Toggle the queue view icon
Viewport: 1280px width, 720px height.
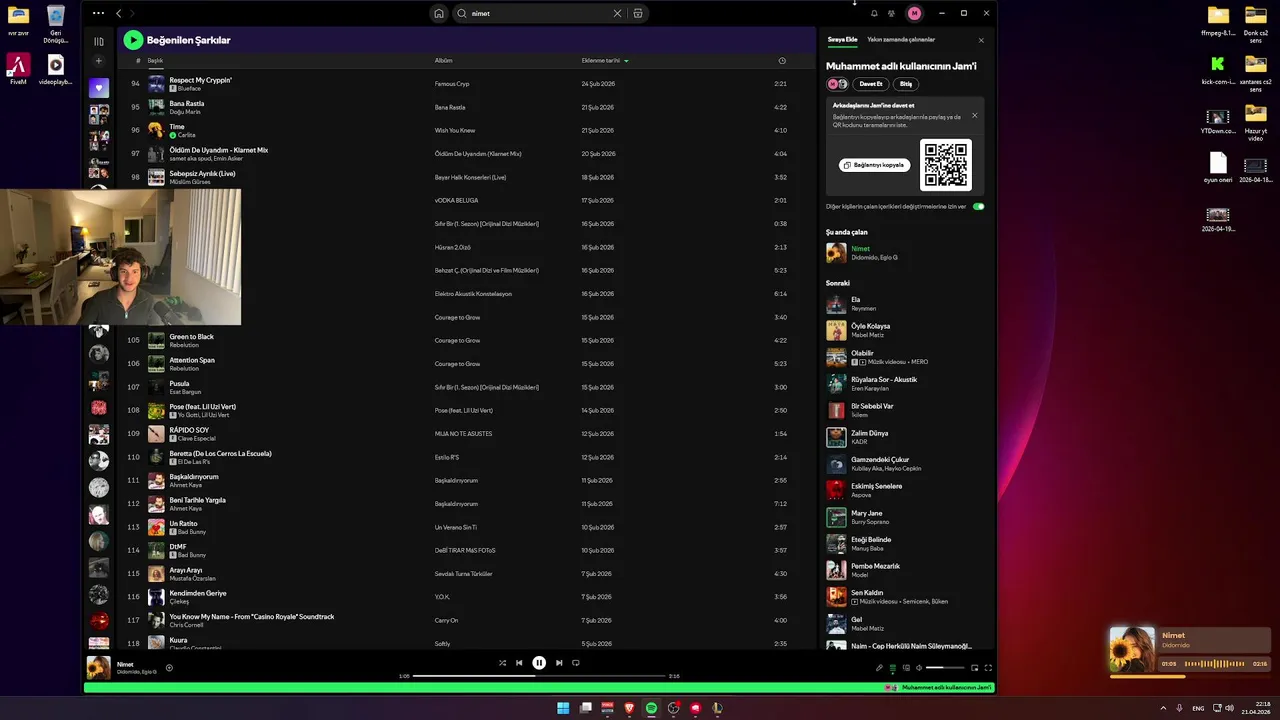point(892,668)
